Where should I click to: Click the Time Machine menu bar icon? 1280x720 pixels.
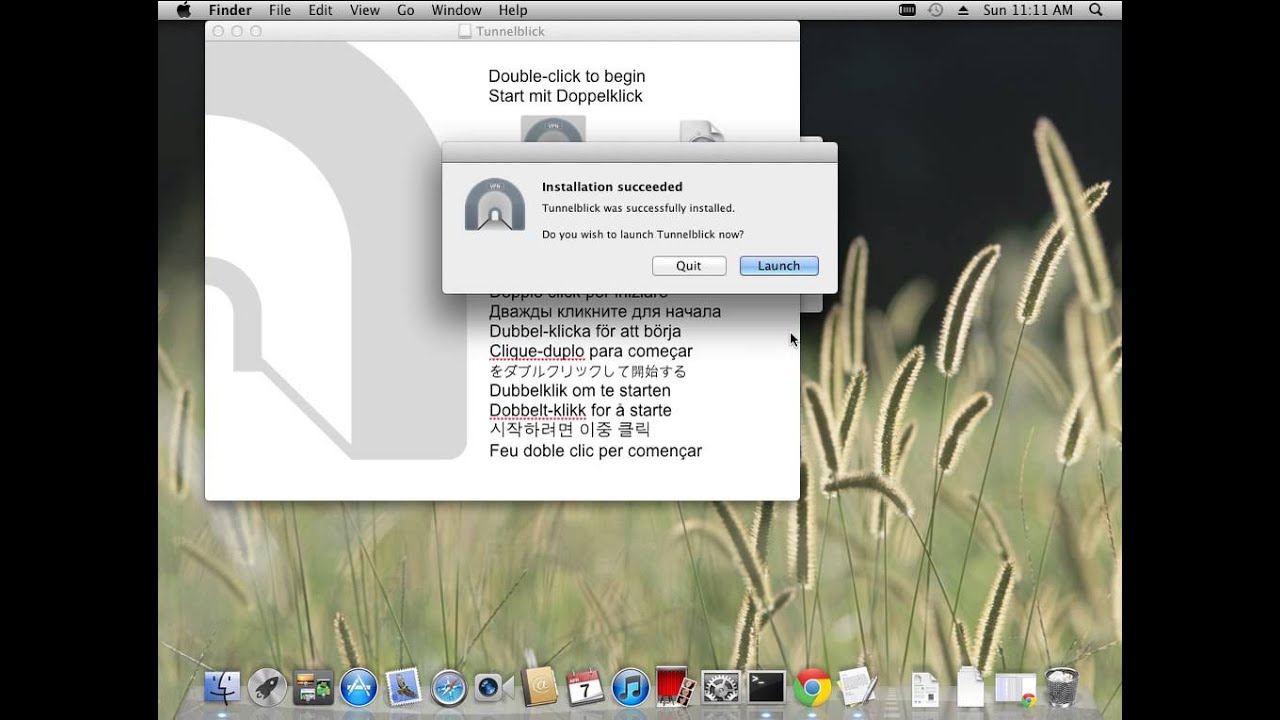[x=935, y=10]
